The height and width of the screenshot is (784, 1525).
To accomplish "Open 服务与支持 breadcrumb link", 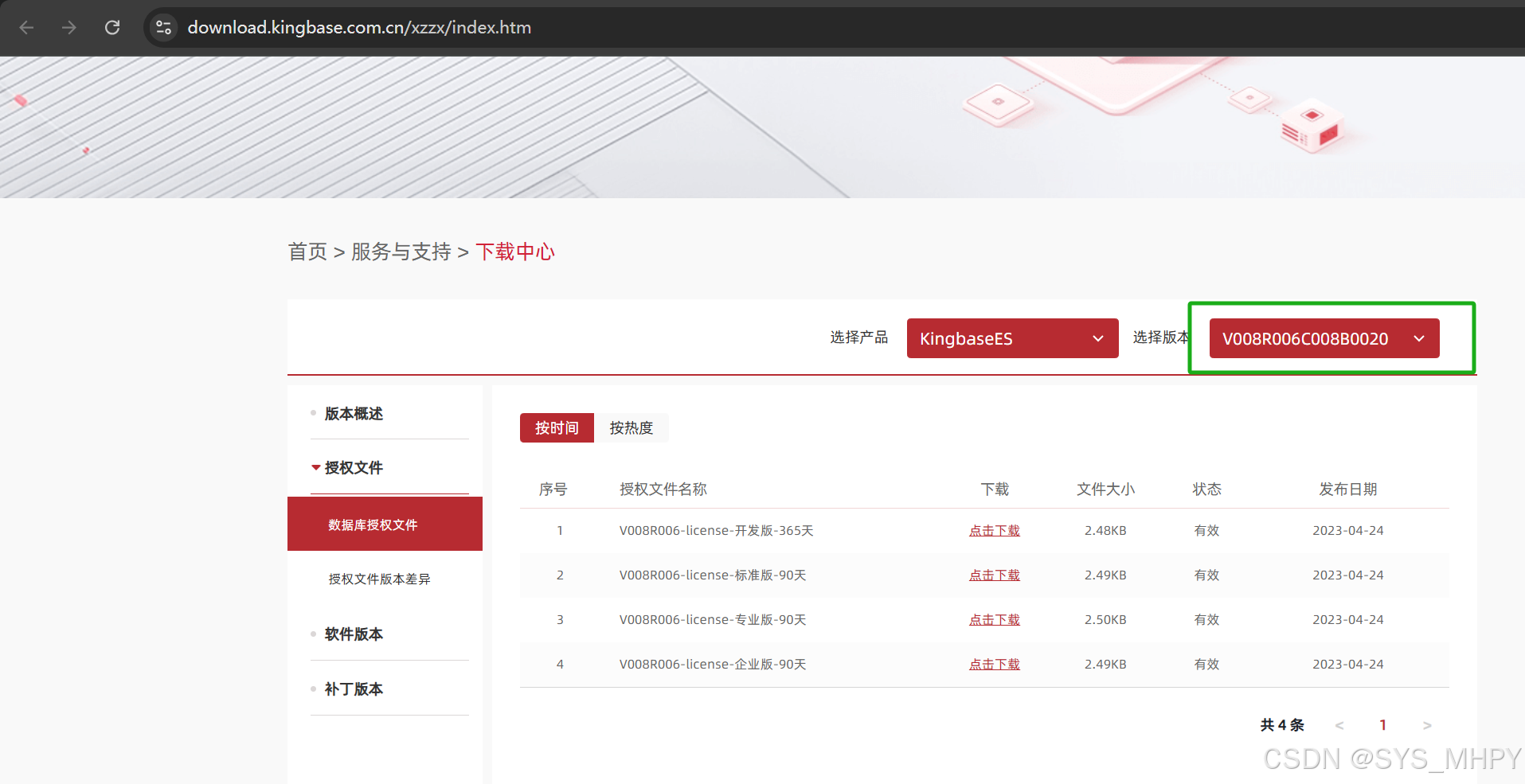I will click(x=401, y=252).
